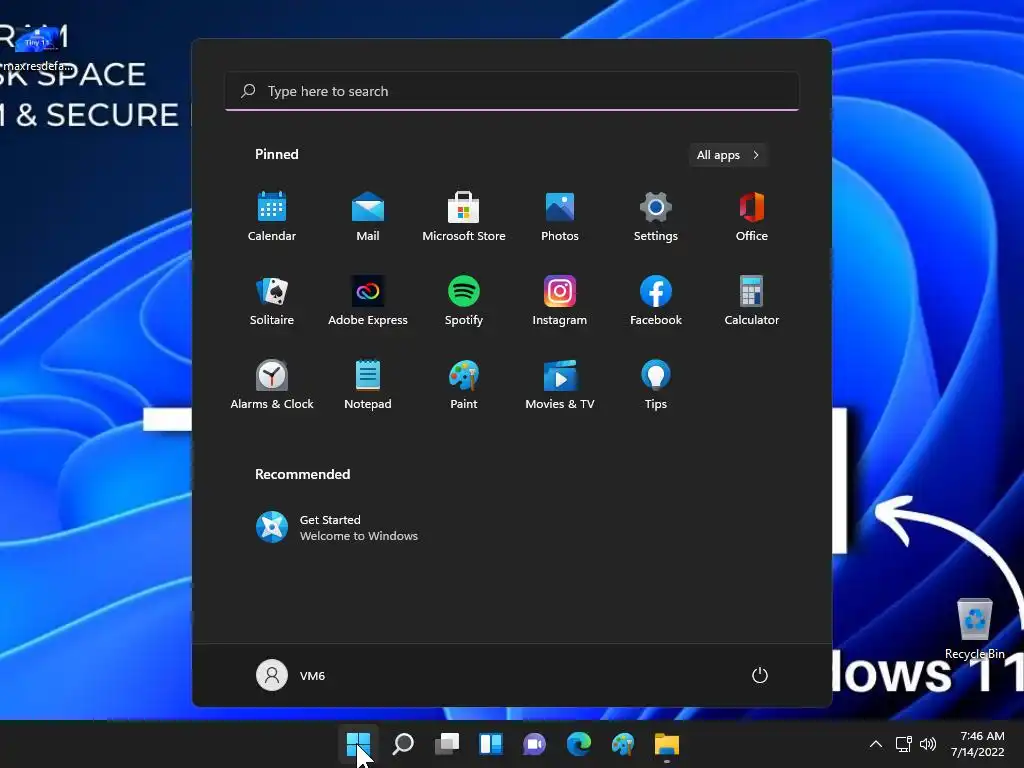Open the pinned Paint app
Screen dimensions: 1024x768
coord(464,385)
